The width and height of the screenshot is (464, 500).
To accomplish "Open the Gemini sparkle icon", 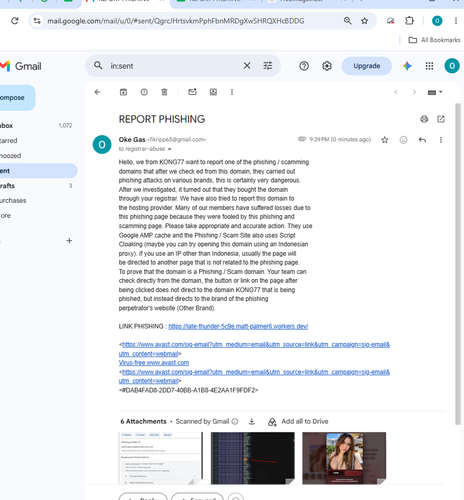I will pyautogui.click(x=407, y=66).
